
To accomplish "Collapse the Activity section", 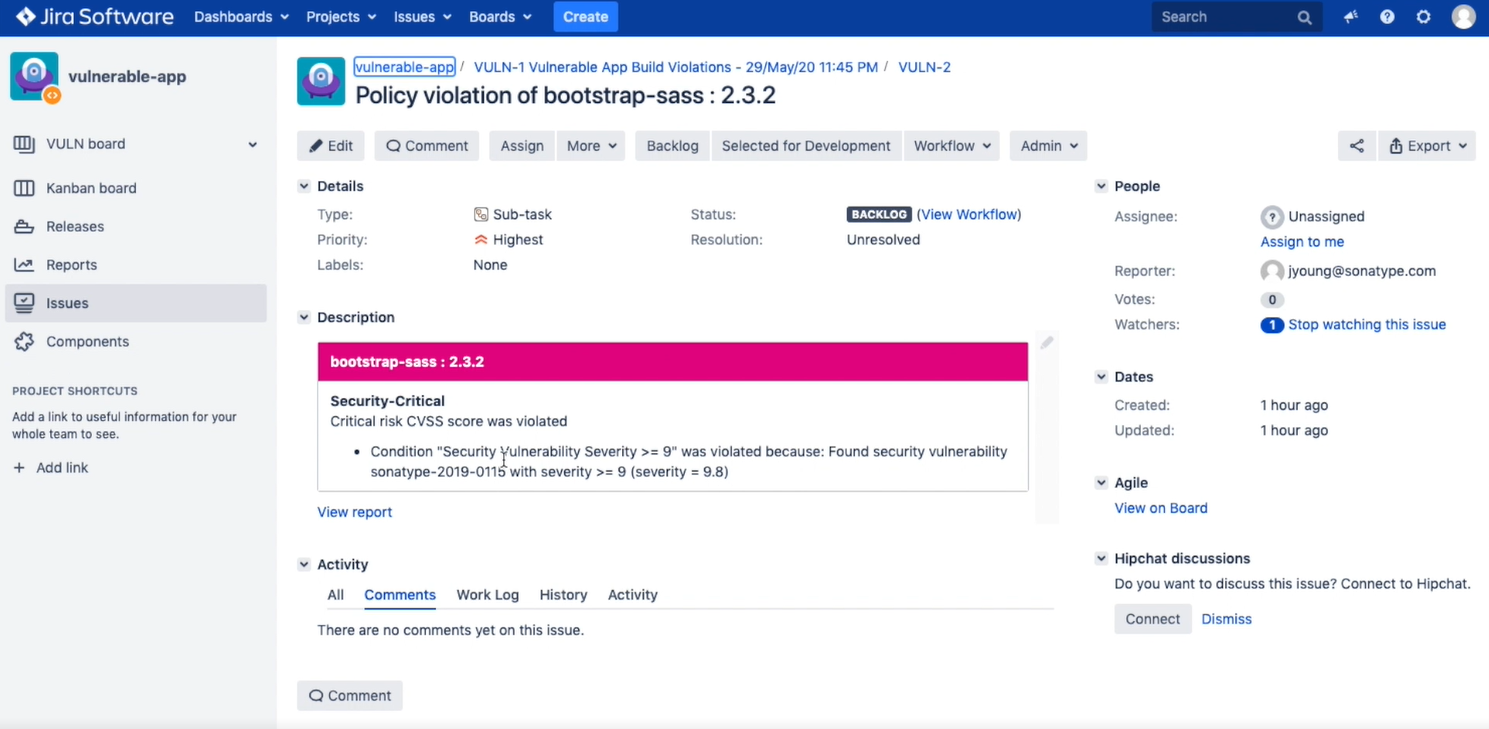I will point(304,564).
